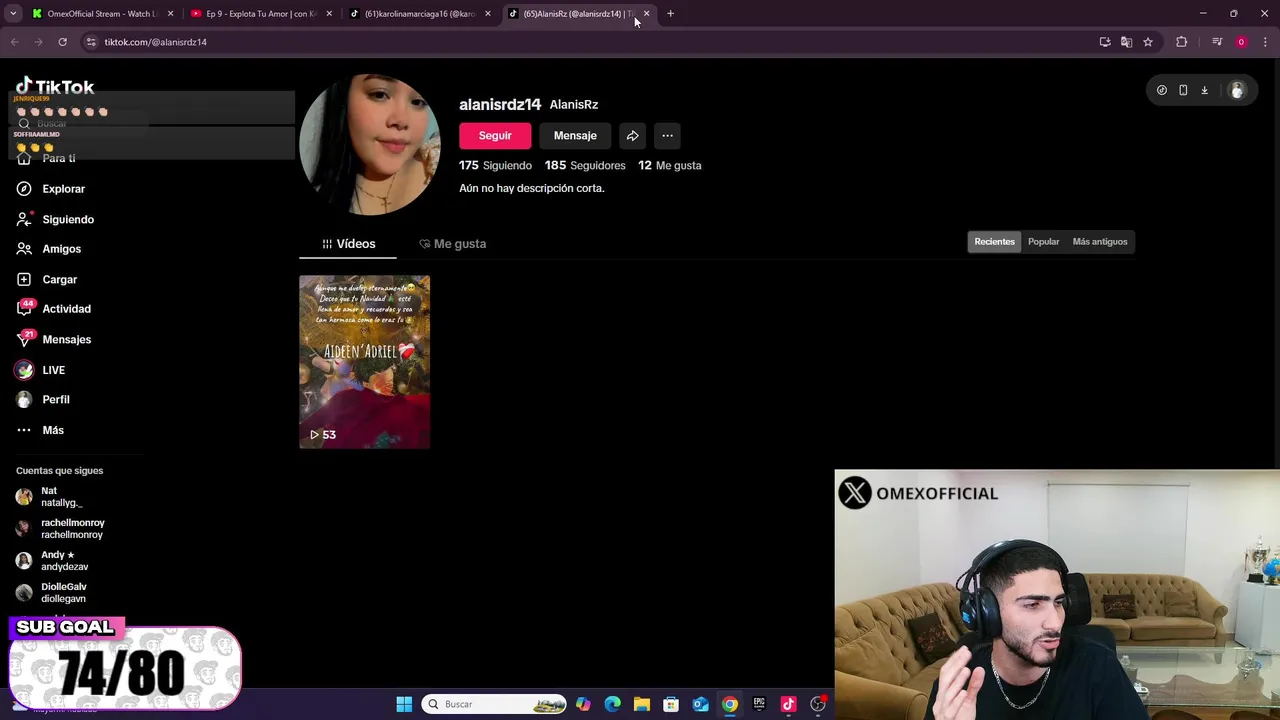Go back in browser history
1280x720 pixels.
pos(14,42)
